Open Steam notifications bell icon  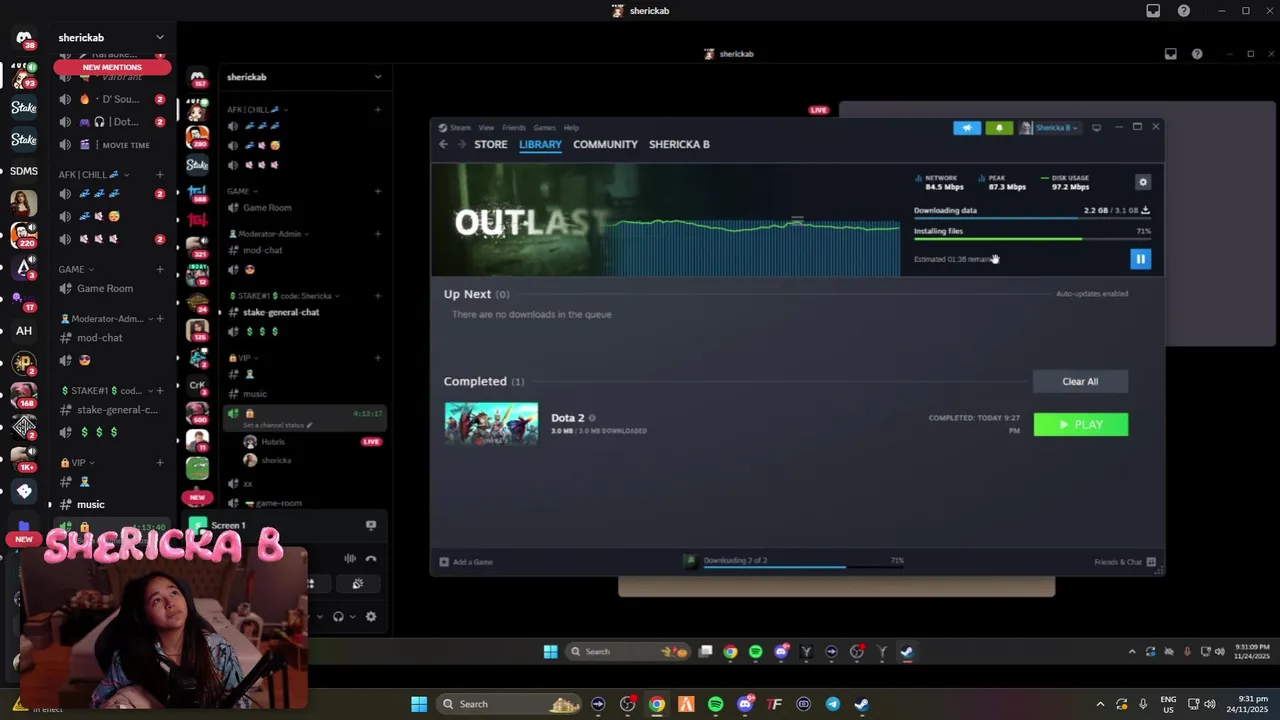999,128
